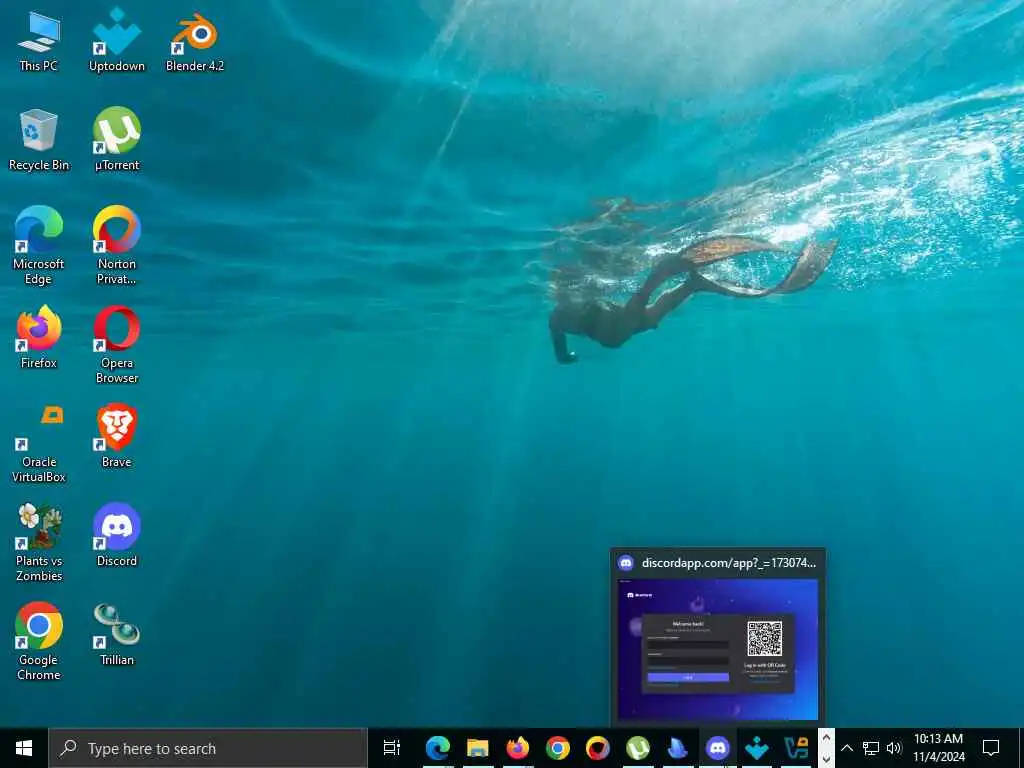Select the Discord desktop shortcut
The height and width of the screenshot is (768, 1024).
click(x=117, y=536)
